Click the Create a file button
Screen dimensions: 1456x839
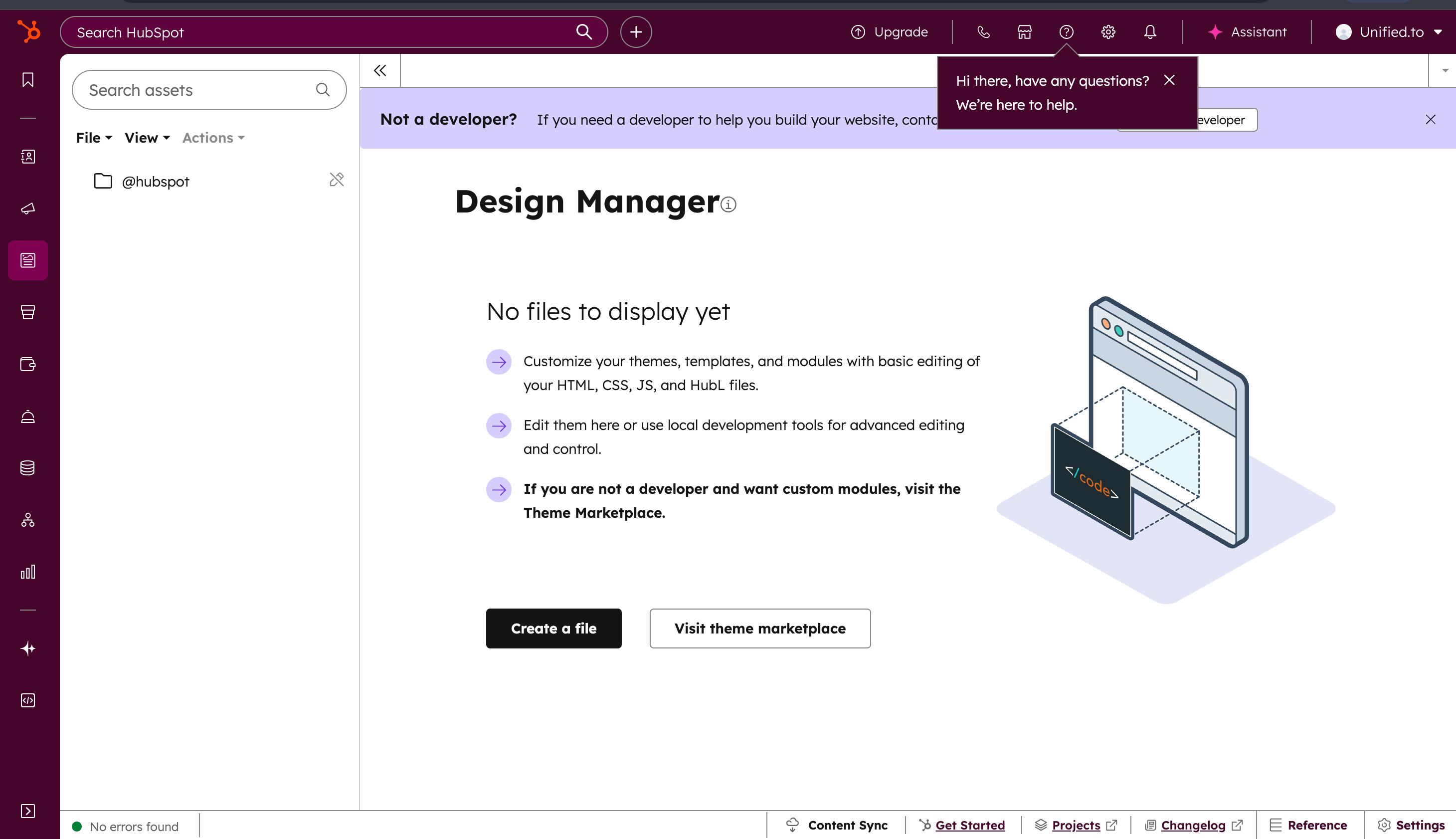tap(553, 628)
